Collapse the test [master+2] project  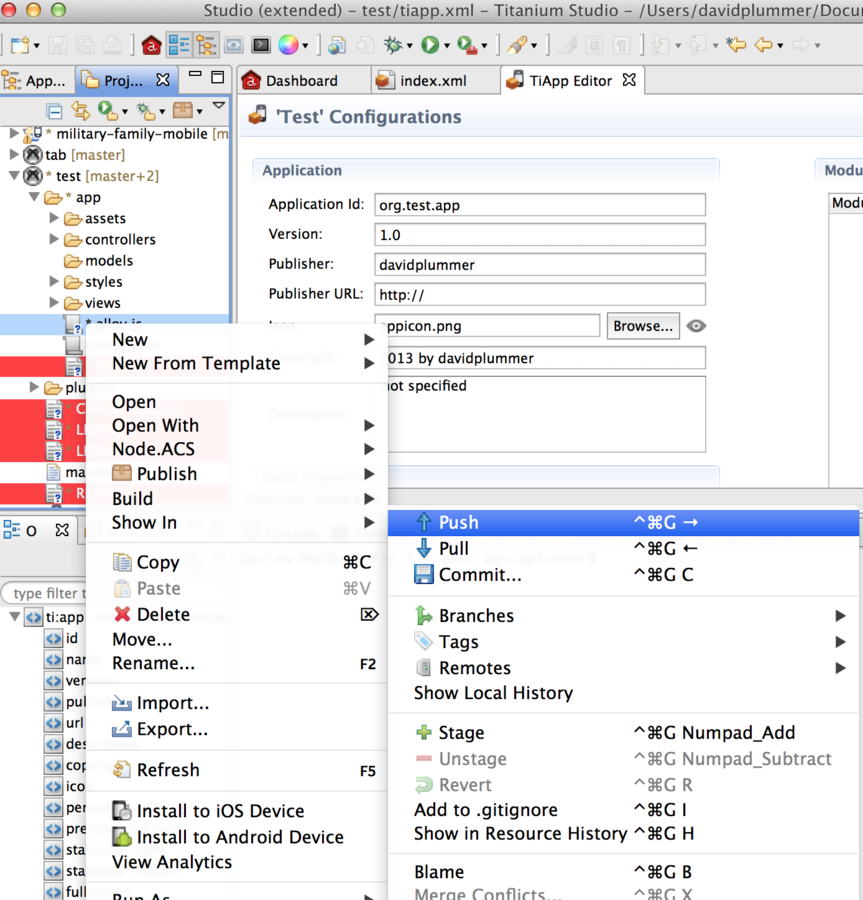14,176
